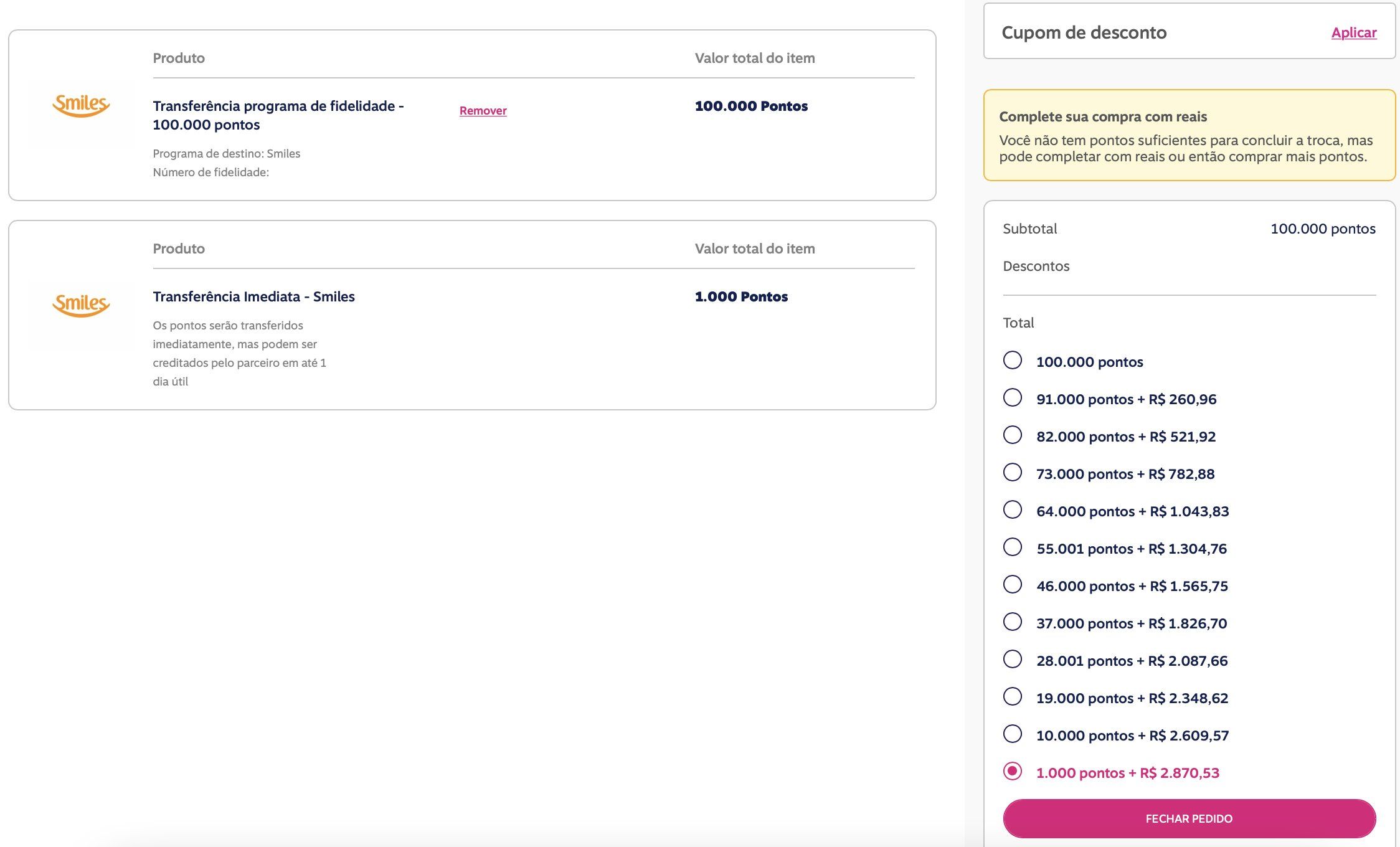Select 82.000 pontos + R$ 521,92 option
1400x847 pixels.
(x=1013, y=435)
